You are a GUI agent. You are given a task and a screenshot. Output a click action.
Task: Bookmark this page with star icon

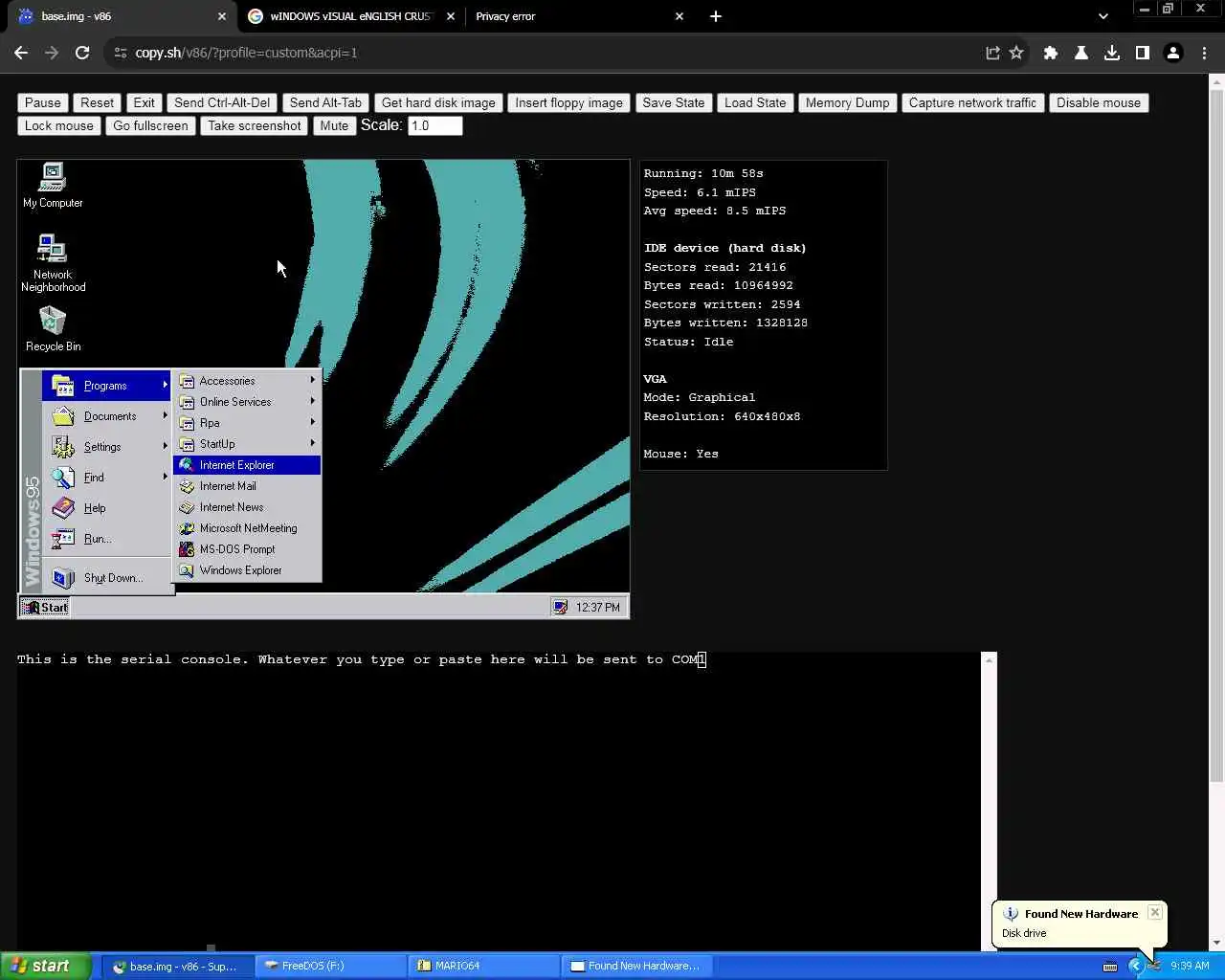pos(1016,53)
